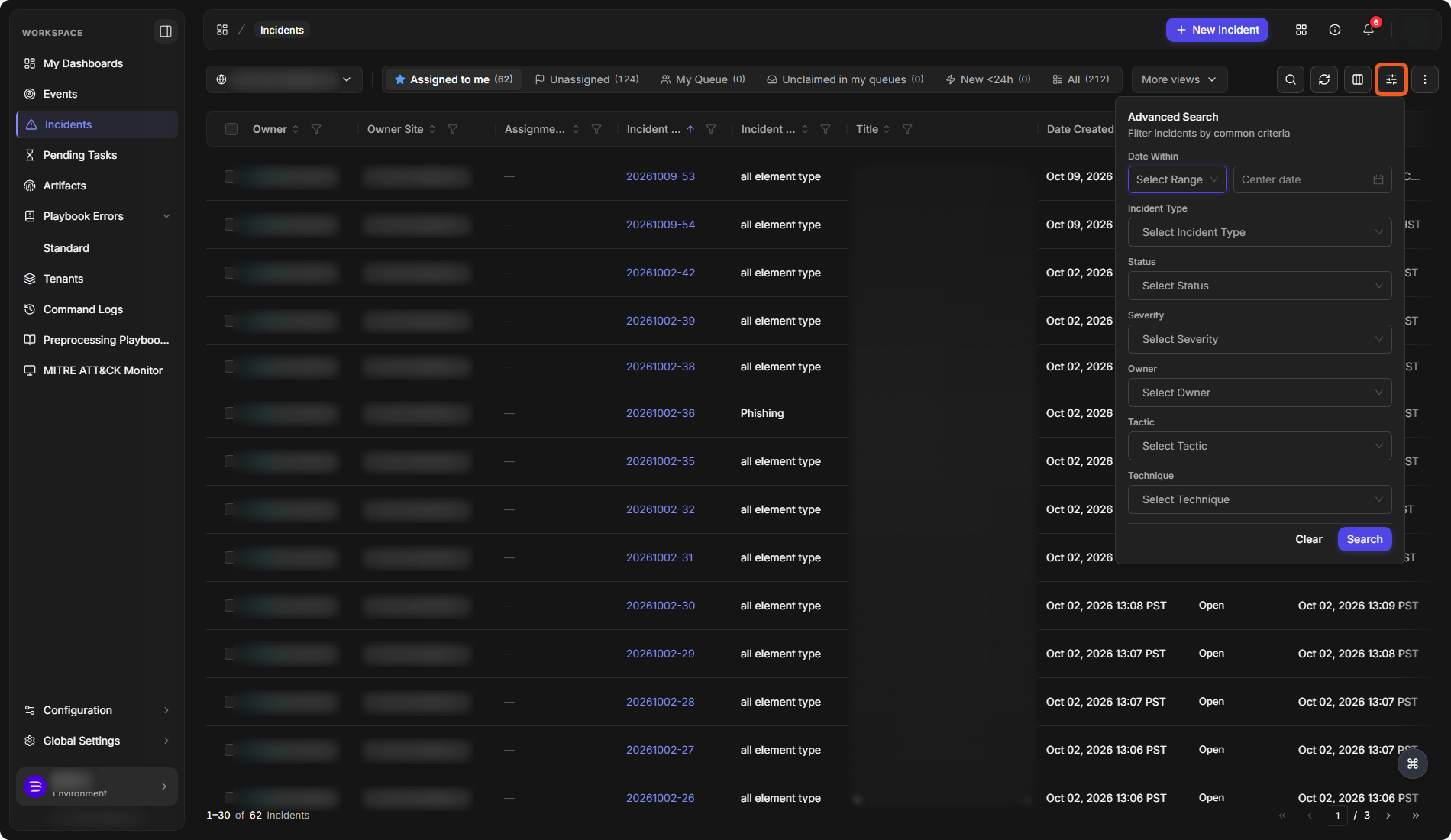Open the Select Severity dropdown
The image size is (1451, 840).
click(x=1259, y=339)
